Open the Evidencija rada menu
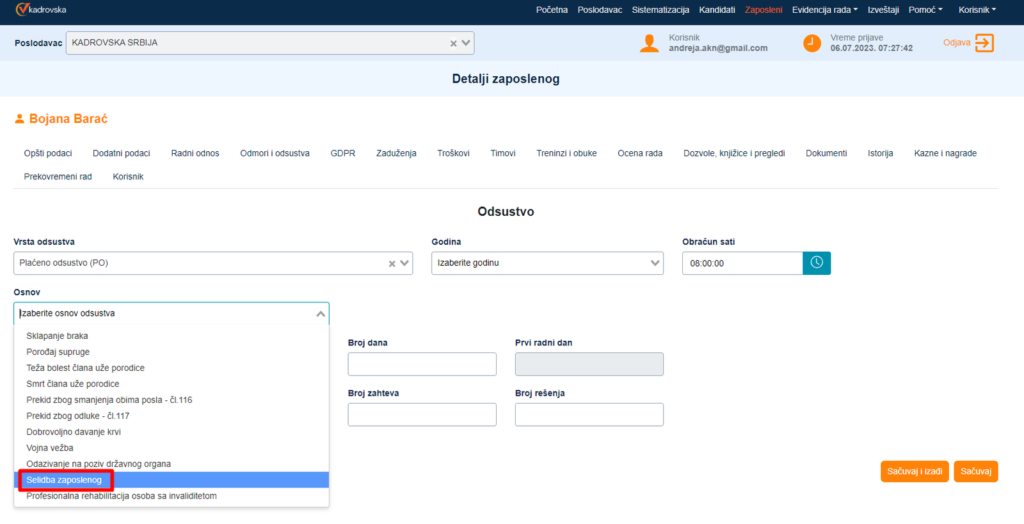 point(824,9)
